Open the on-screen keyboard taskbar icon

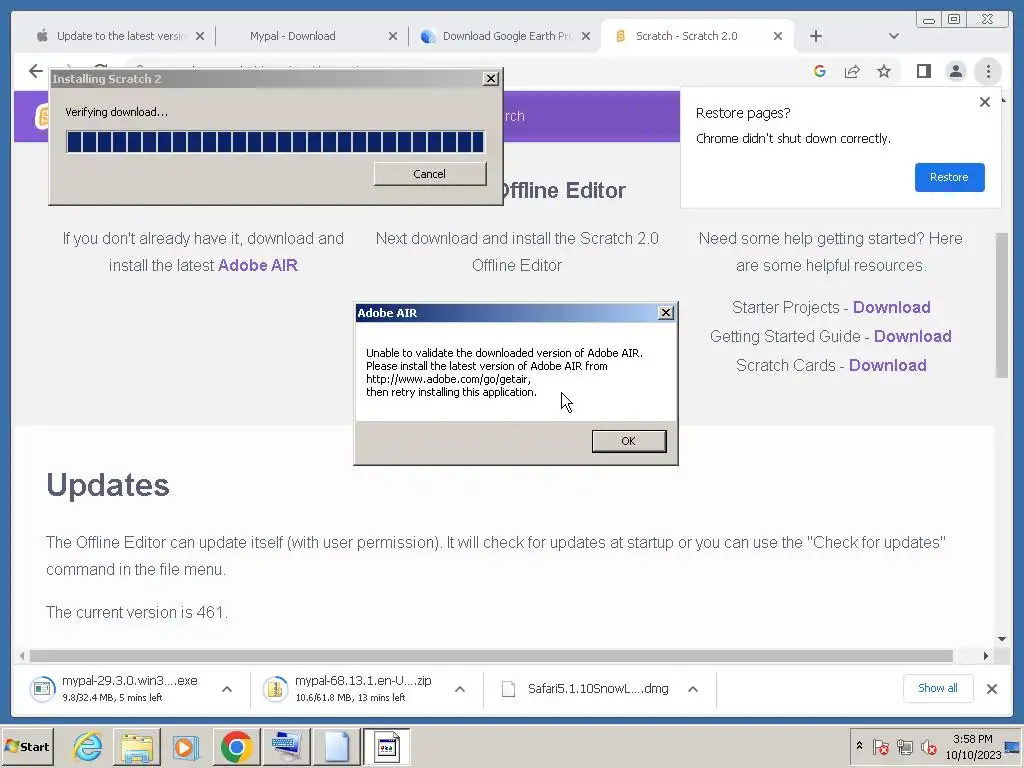286,746
